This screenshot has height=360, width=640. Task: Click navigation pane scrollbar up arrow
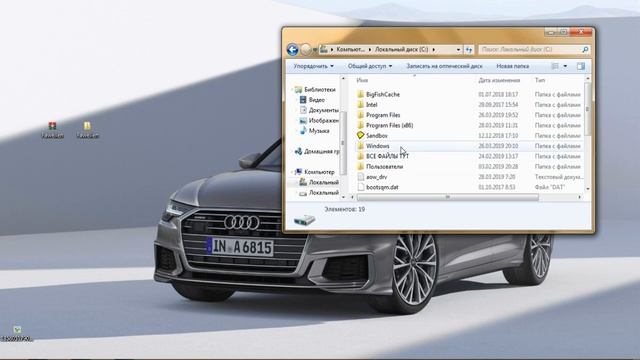pyautogui.click(x=343, y=78)
